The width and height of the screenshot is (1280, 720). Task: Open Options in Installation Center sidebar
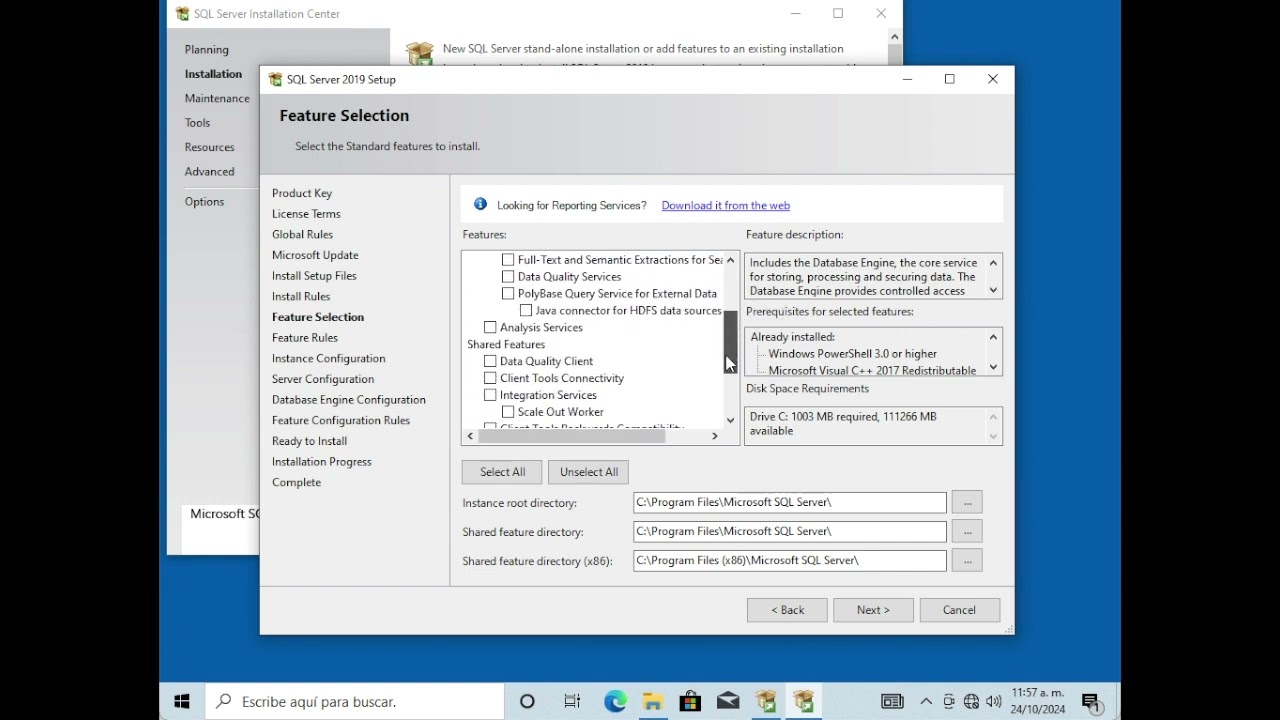pyautogui.click(x=204, y=202)
